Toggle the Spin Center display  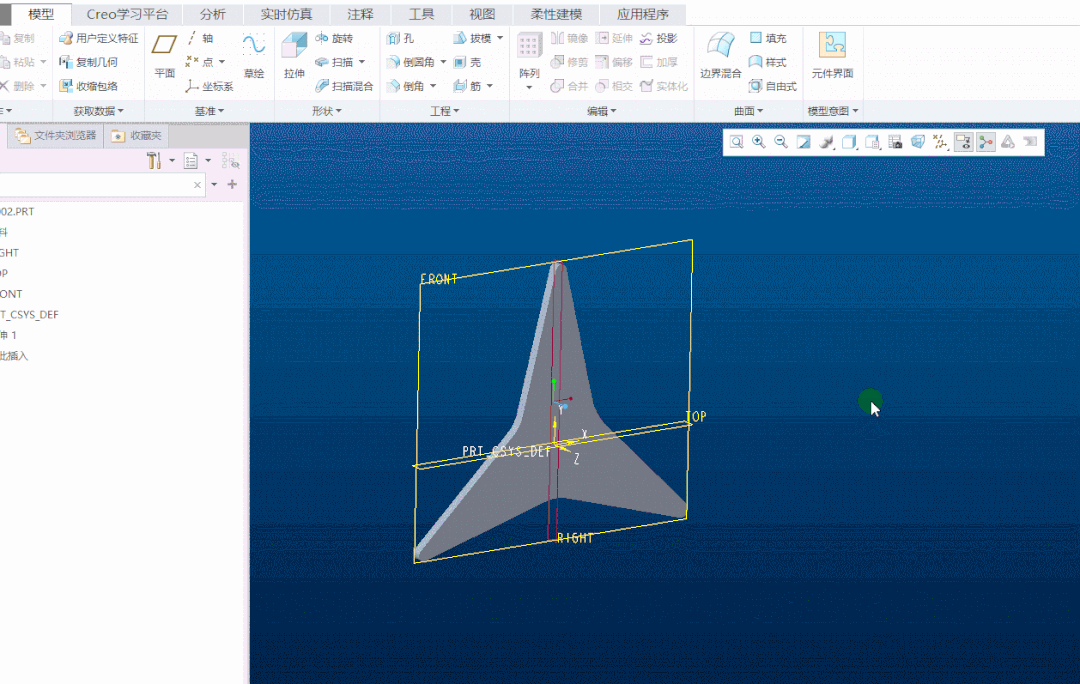pos(986,142)
